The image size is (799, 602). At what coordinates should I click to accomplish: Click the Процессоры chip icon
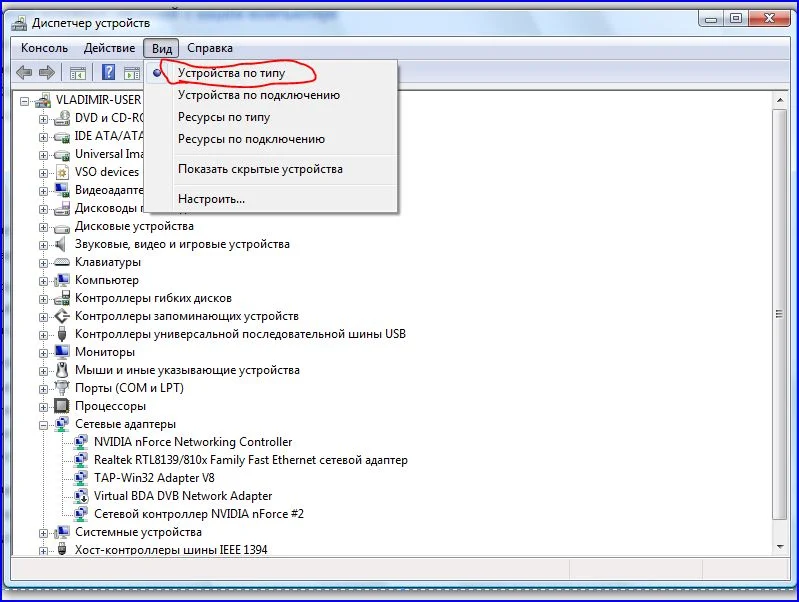point(62,406)
